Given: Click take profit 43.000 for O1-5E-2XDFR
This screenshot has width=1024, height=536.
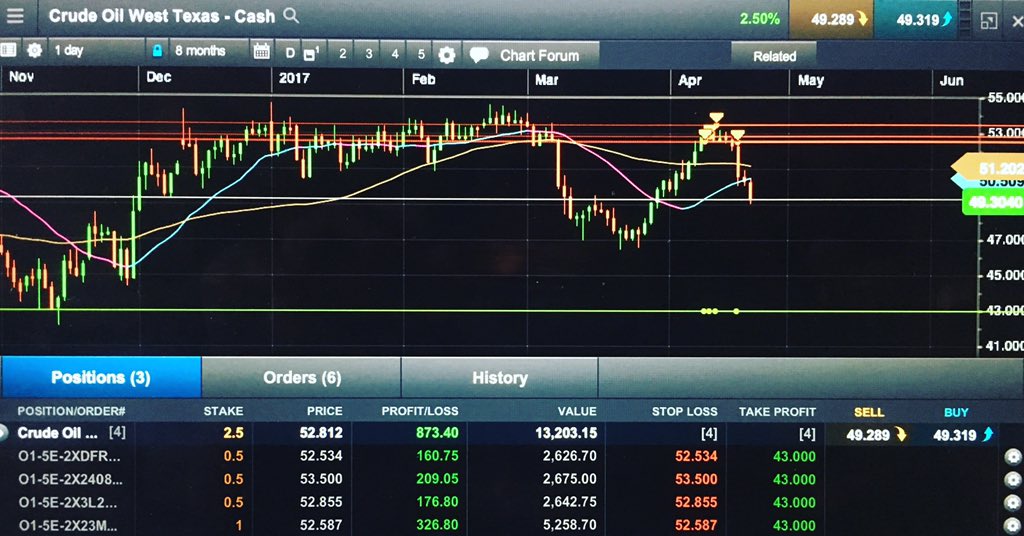Looking at the screenshot, I should pos(794,456).
